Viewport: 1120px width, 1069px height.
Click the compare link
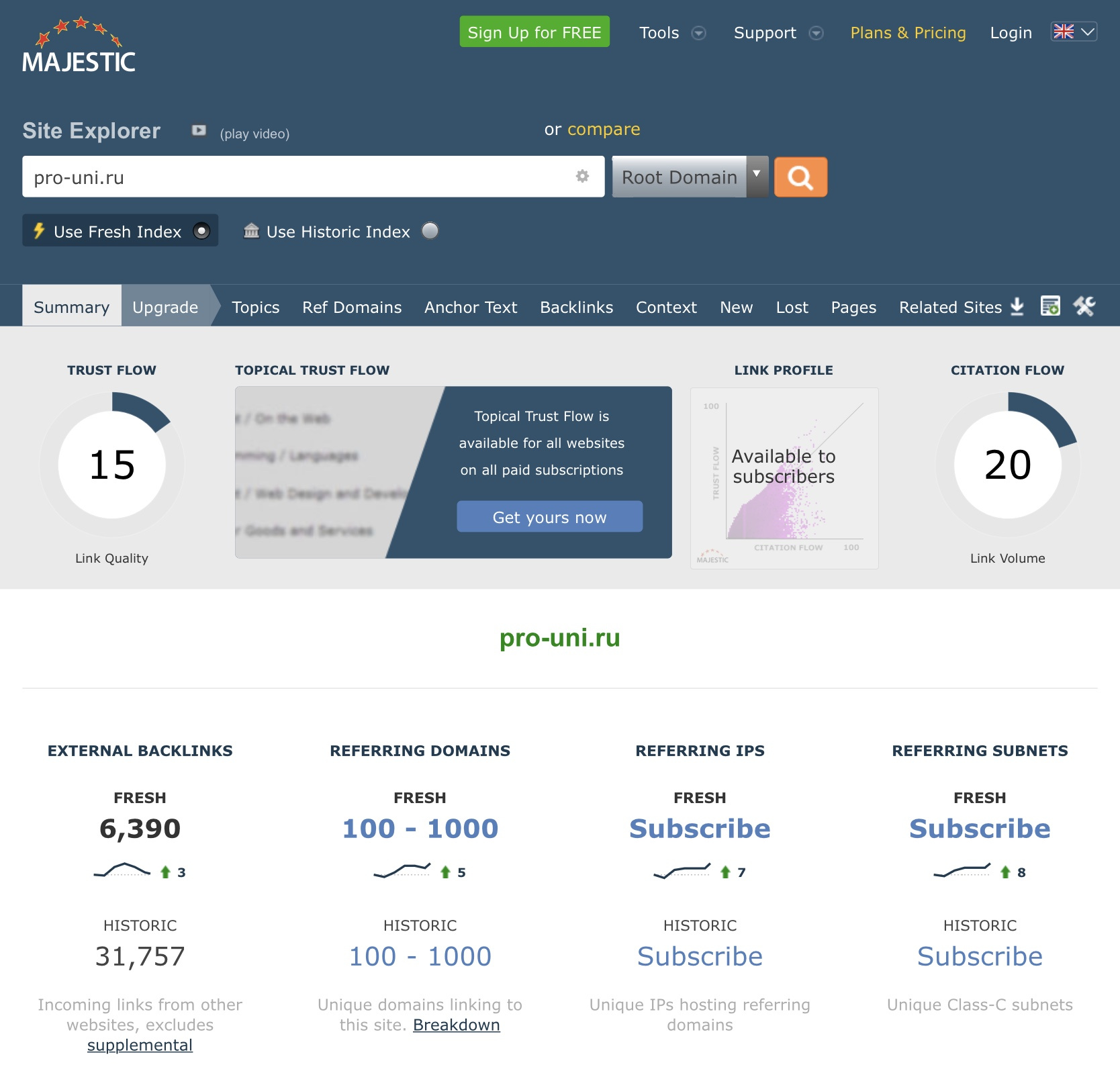604,129
